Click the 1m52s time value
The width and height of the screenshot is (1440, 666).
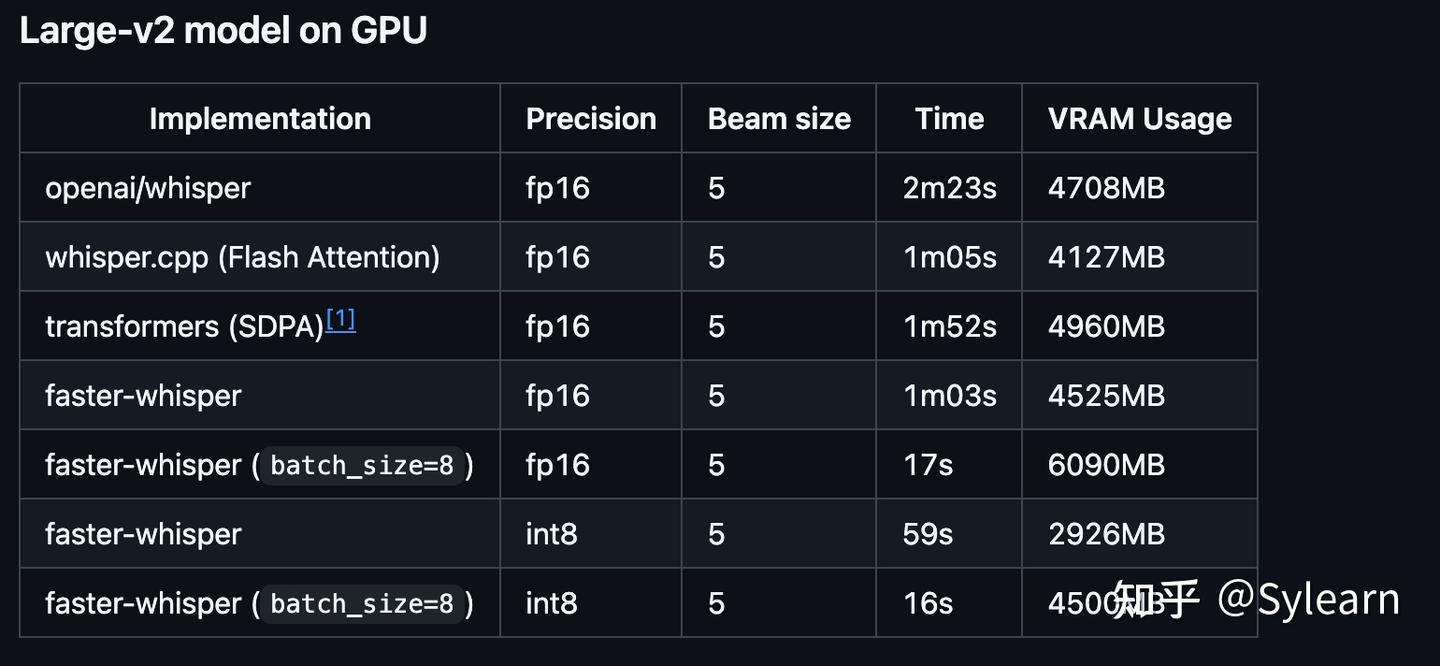[x=949, y=327]
